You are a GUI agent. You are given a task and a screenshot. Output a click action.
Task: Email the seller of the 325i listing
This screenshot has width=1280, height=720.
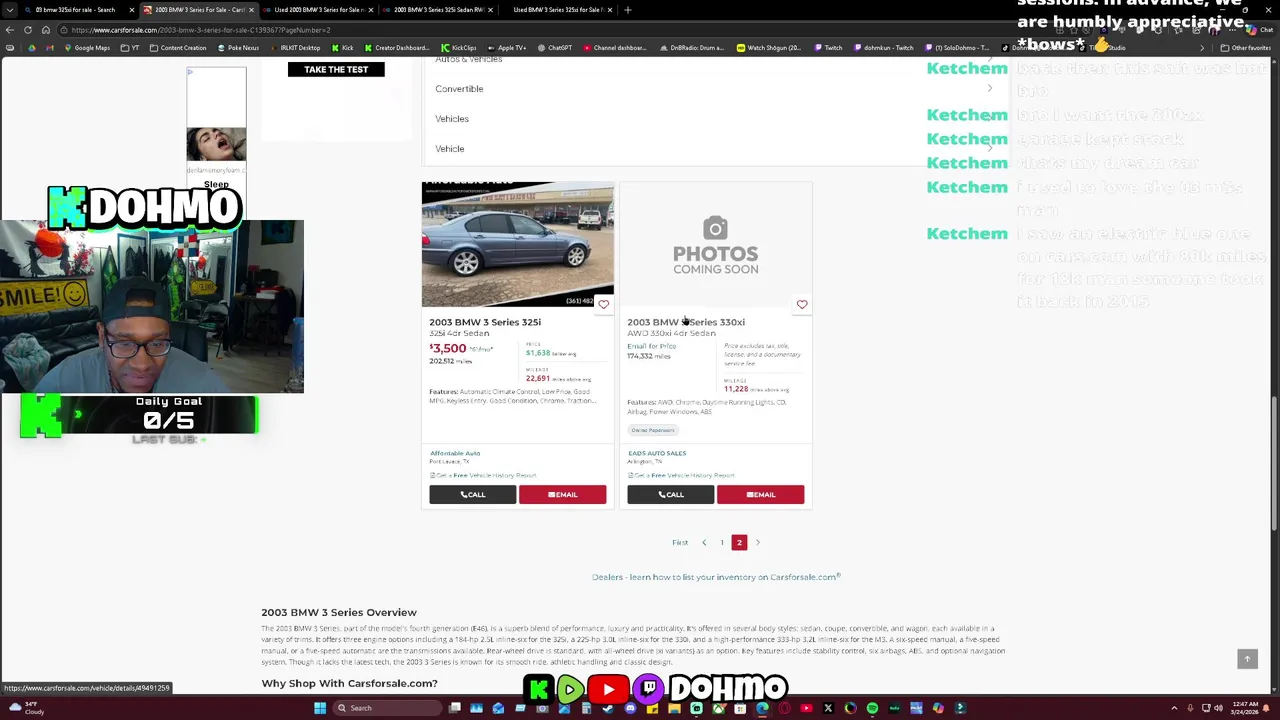562,494
